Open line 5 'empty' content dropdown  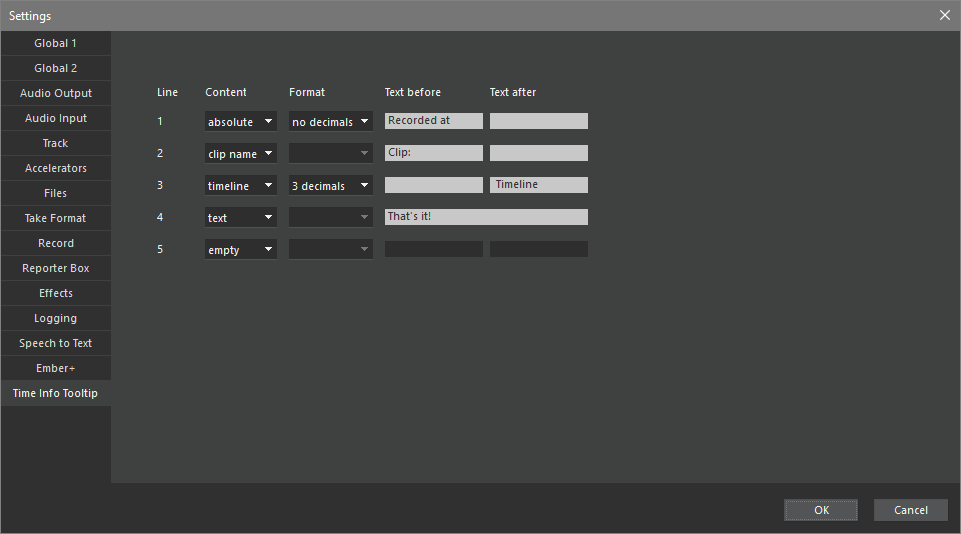click(241, 250)
